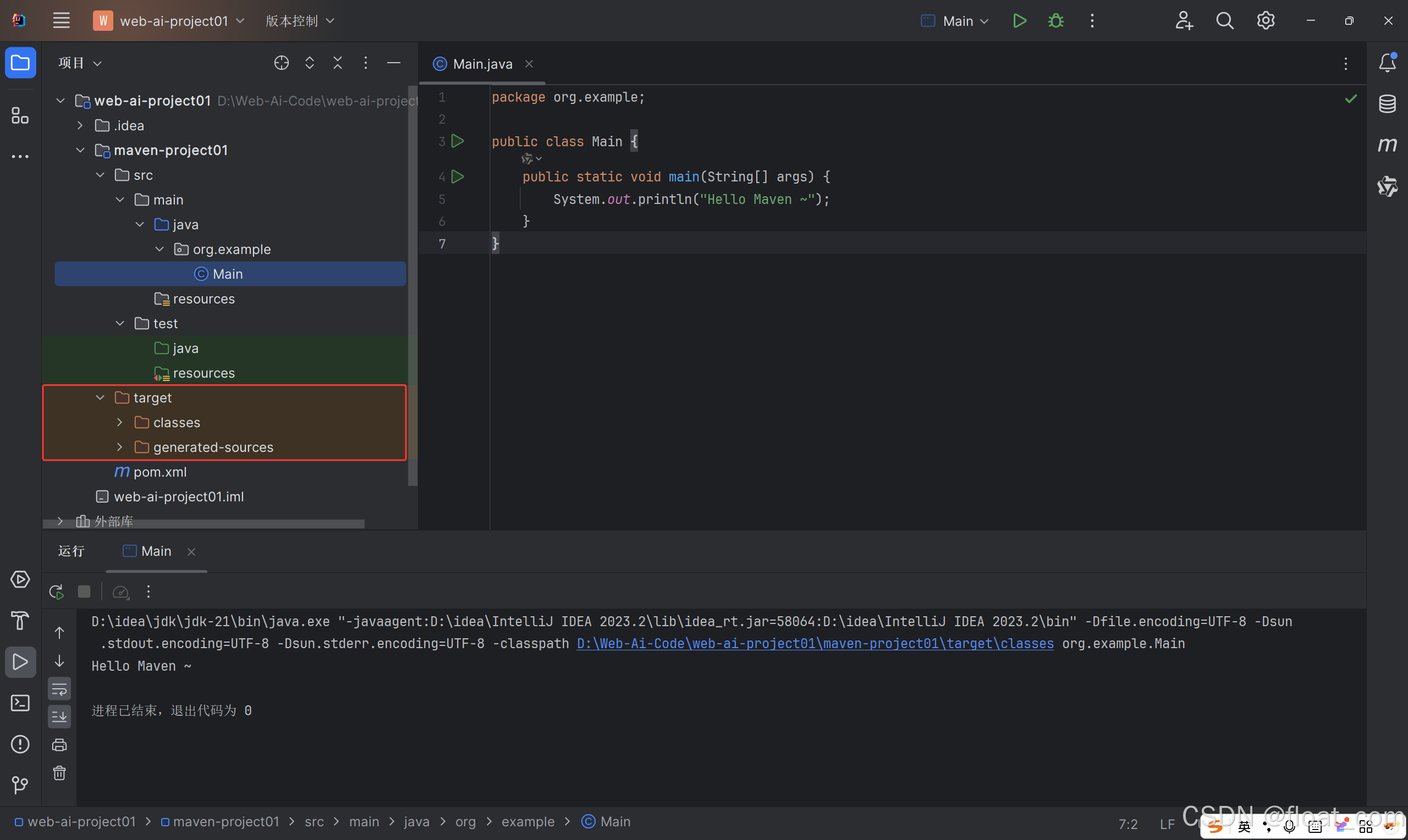
Task: Open the Database tool window
Action: pyautogui.click(x=1387, y=103)
